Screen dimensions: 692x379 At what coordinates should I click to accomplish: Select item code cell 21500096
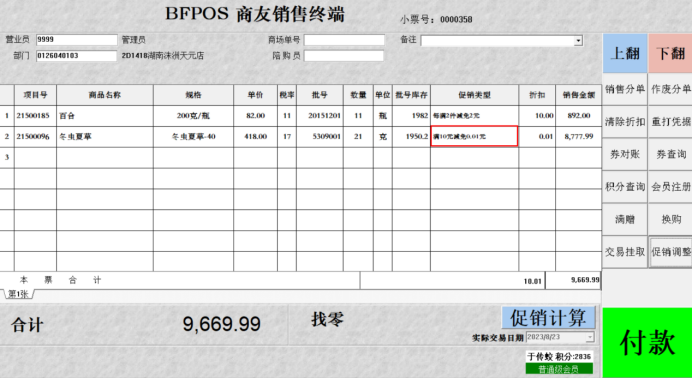(x=35, y=137)
